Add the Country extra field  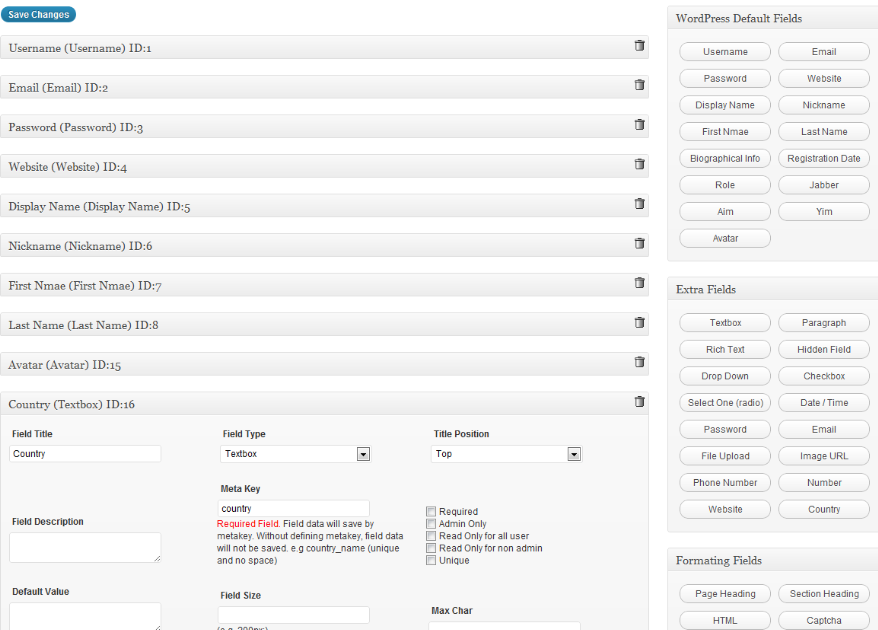click(x=824, y=510)
